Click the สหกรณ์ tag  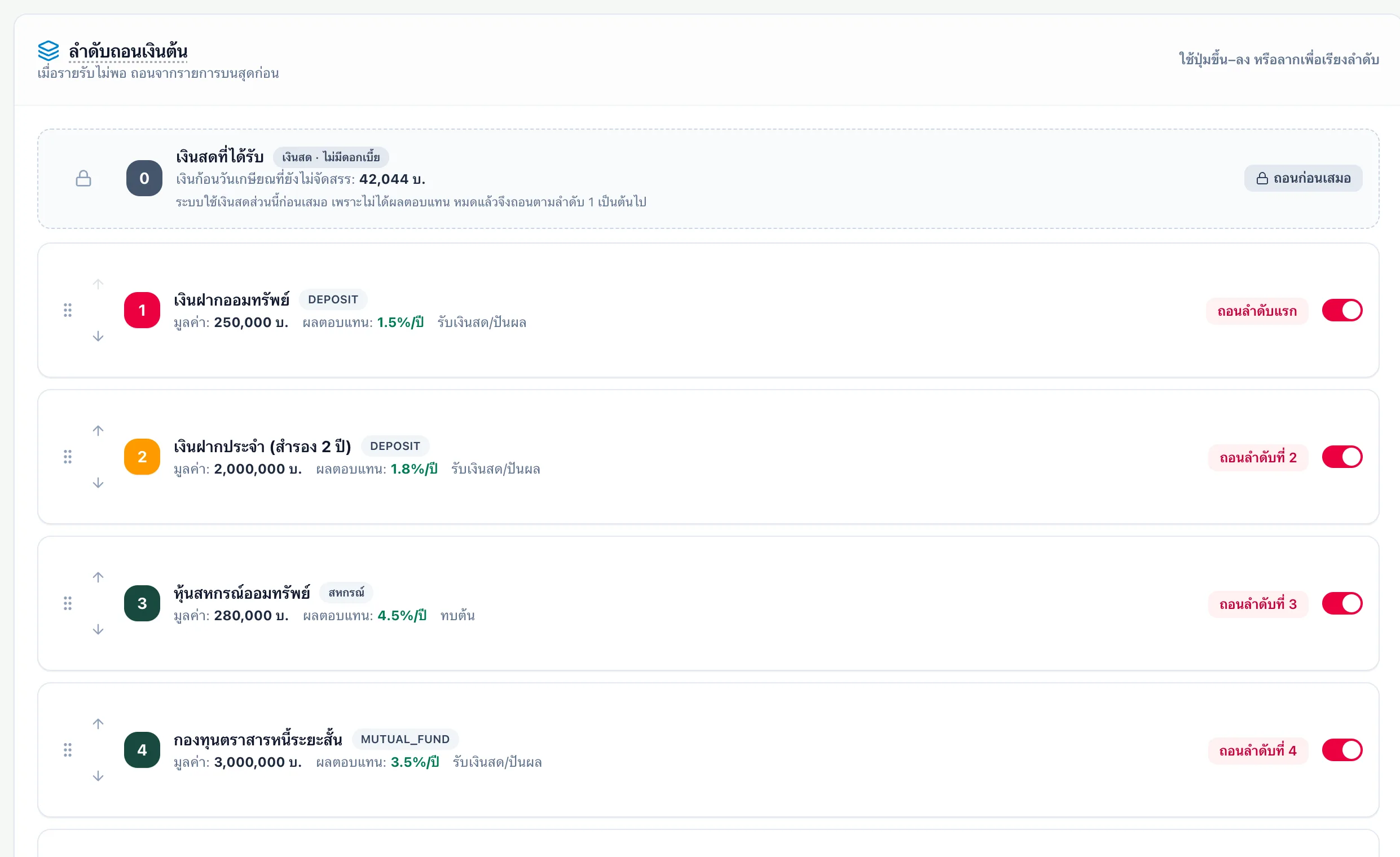click(x=346, y=593)
